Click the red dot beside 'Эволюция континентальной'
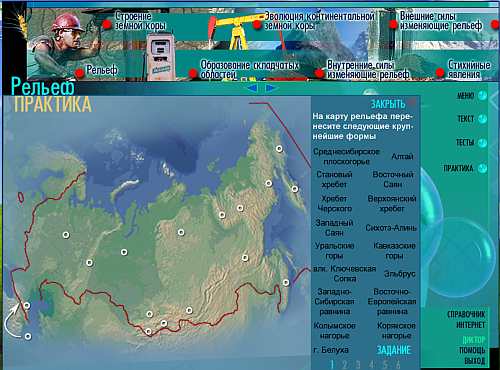 [257, 24]
